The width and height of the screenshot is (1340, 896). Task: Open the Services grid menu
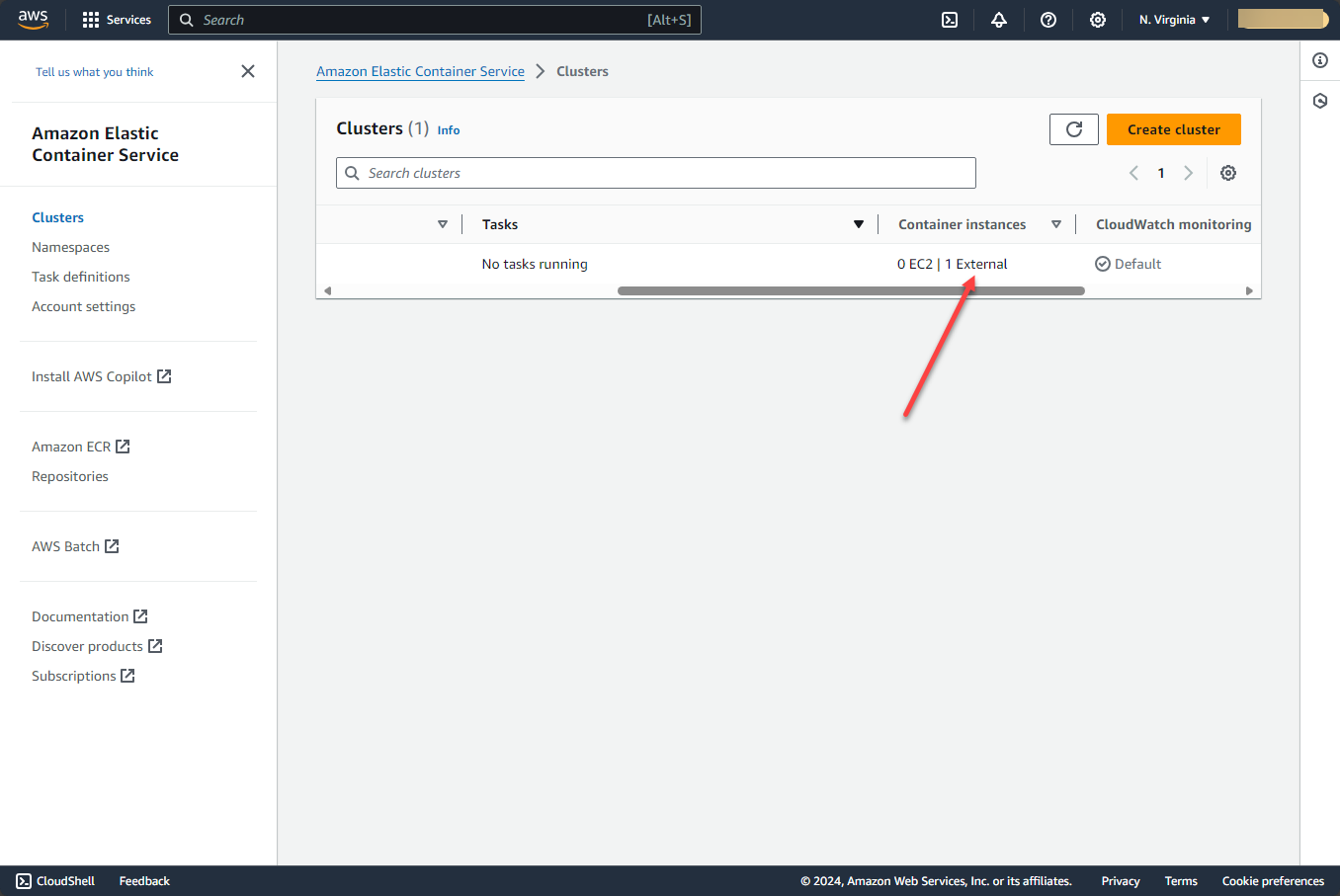117,20
